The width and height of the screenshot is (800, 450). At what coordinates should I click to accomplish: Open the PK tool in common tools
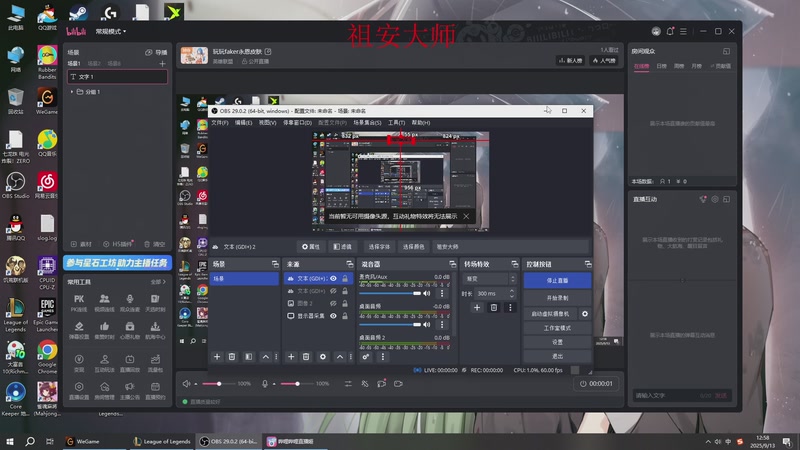click(79, 302)
